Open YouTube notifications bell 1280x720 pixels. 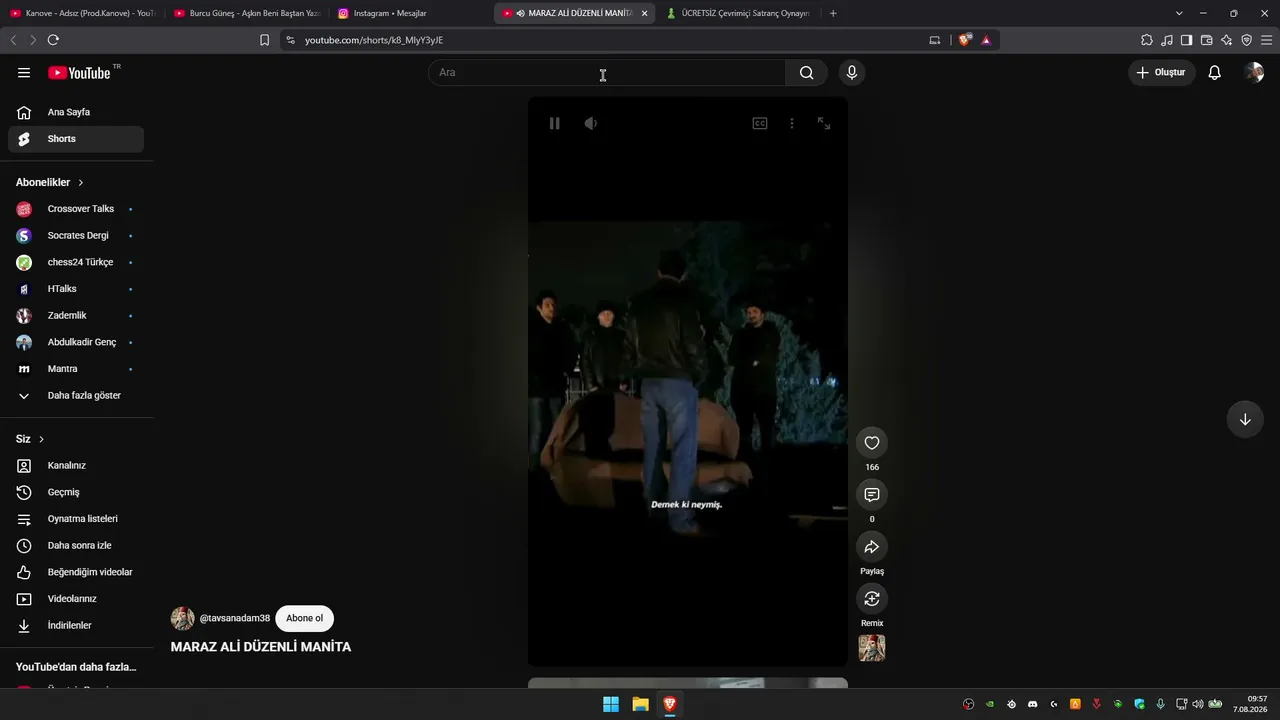click(x=1214, y=72)
